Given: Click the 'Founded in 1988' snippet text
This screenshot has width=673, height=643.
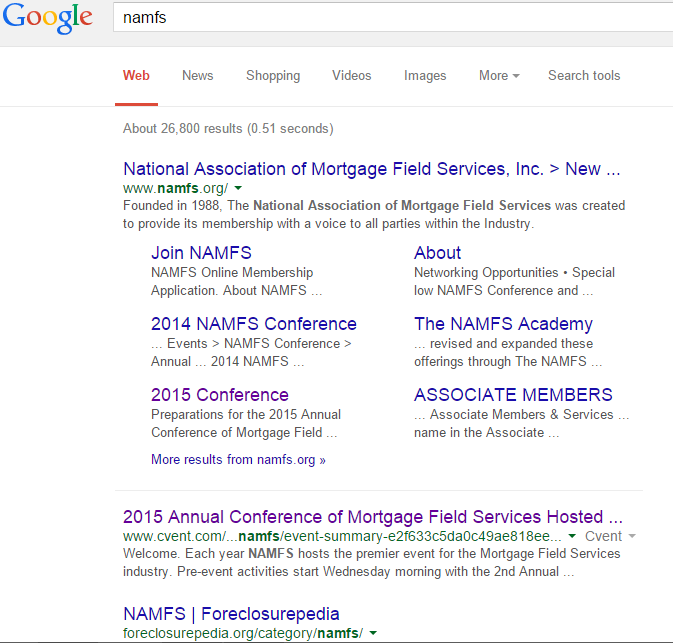Looking at the screenshot, I should 374,215.
